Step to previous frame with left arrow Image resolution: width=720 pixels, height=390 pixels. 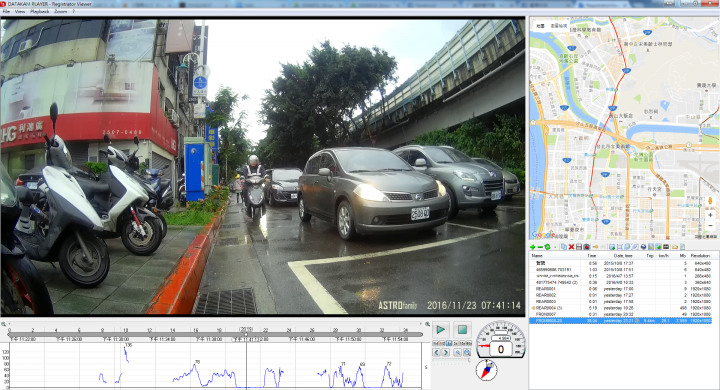(436, 352)
